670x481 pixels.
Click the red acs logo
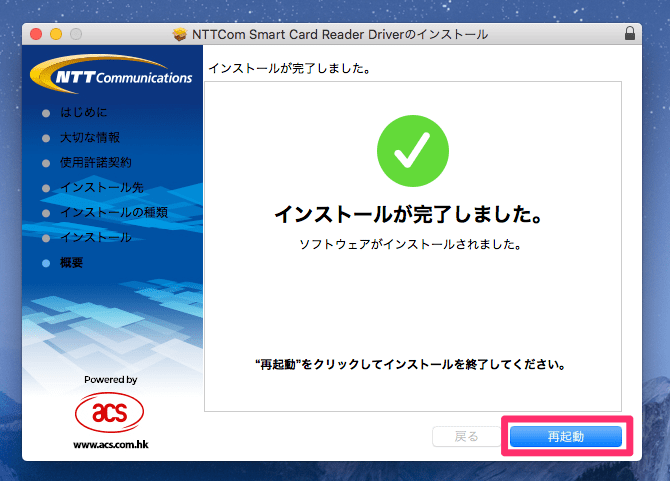pyautogui.click(x=109, y=413)
